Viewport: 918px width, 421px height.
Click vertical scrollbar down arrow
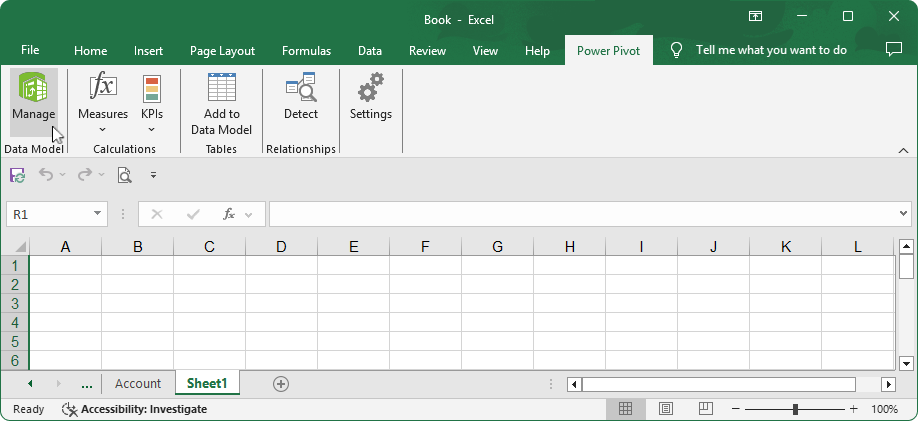[x=906, y=363]
